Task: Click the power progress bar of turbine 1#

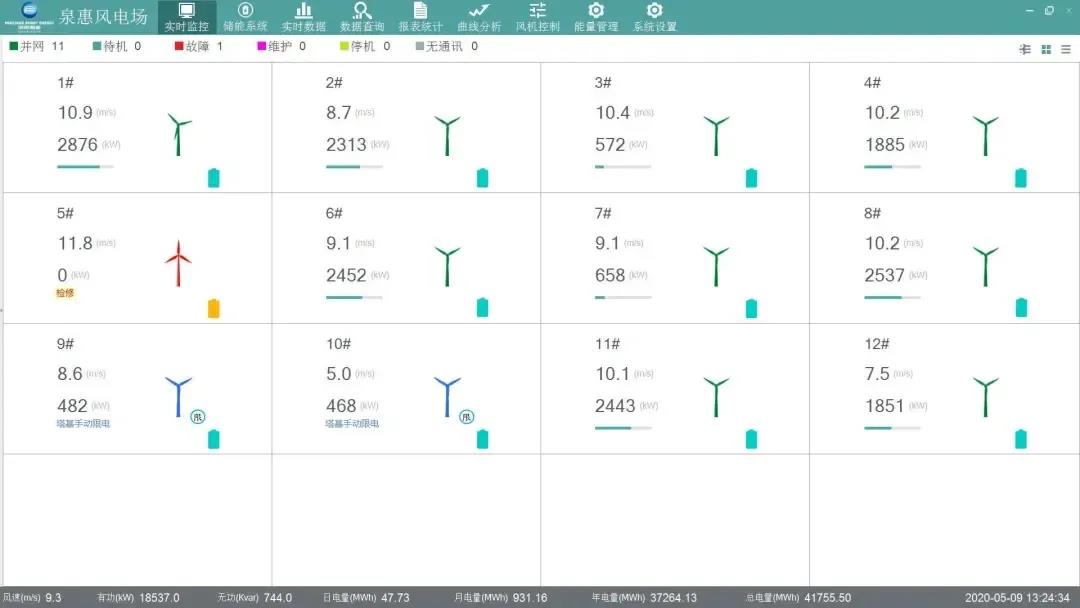Action: 85,167
